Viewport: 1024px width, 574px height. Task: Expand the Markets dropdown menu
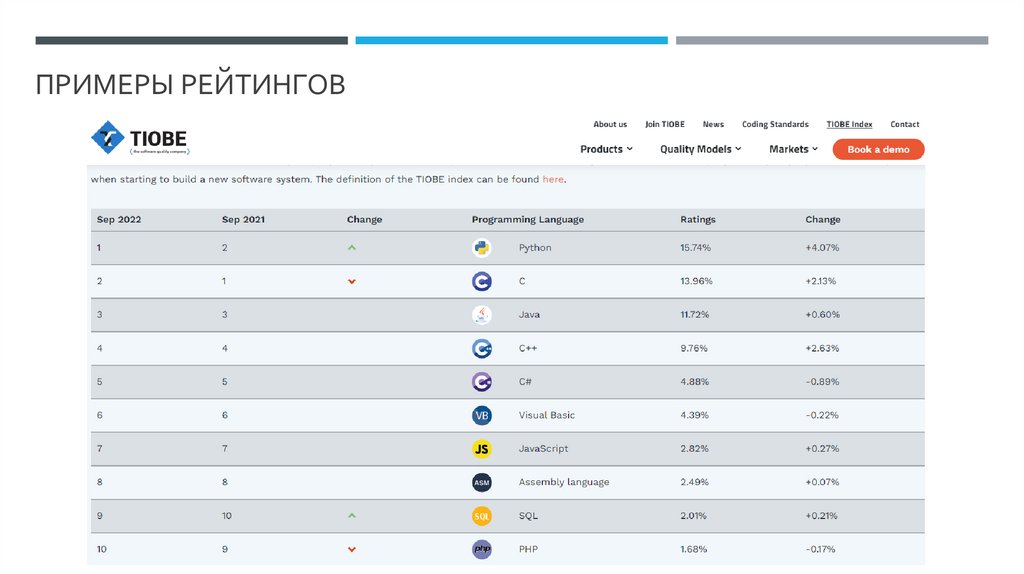tap(793, 149)
